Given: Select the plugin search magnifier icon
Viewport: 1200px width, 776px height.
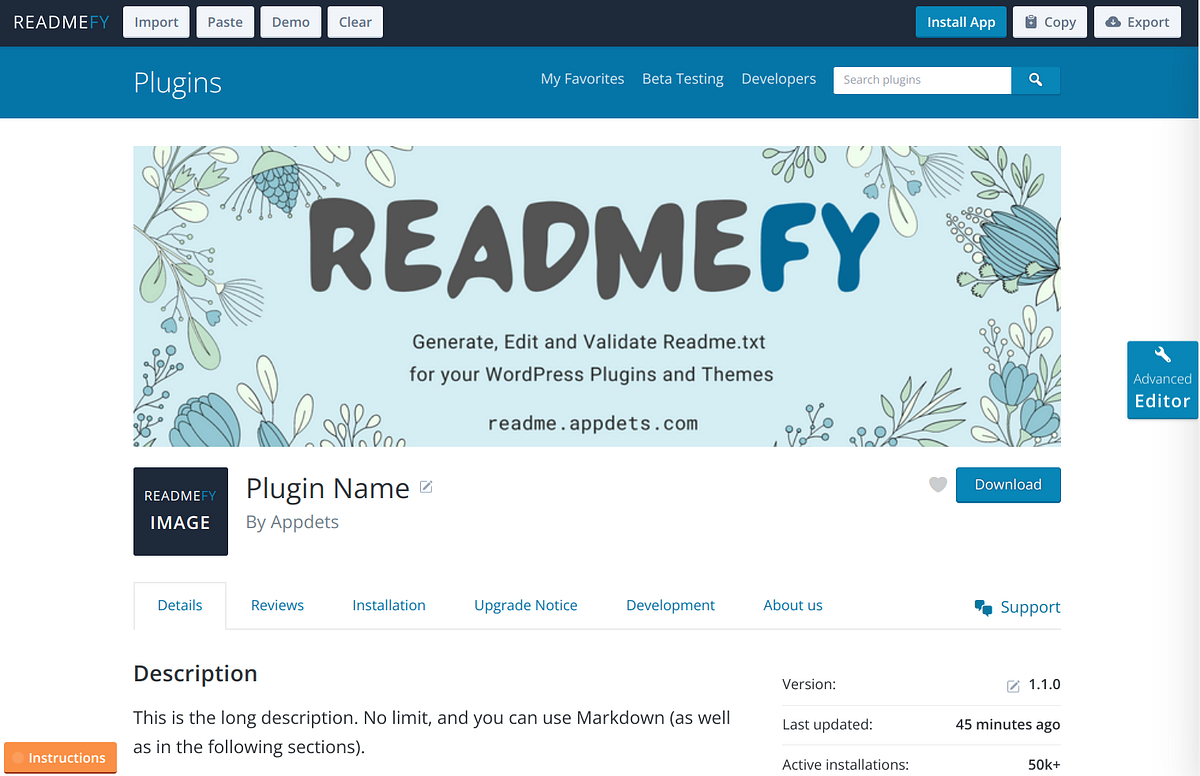Looking at the screenshot, I should (1036, 80).
